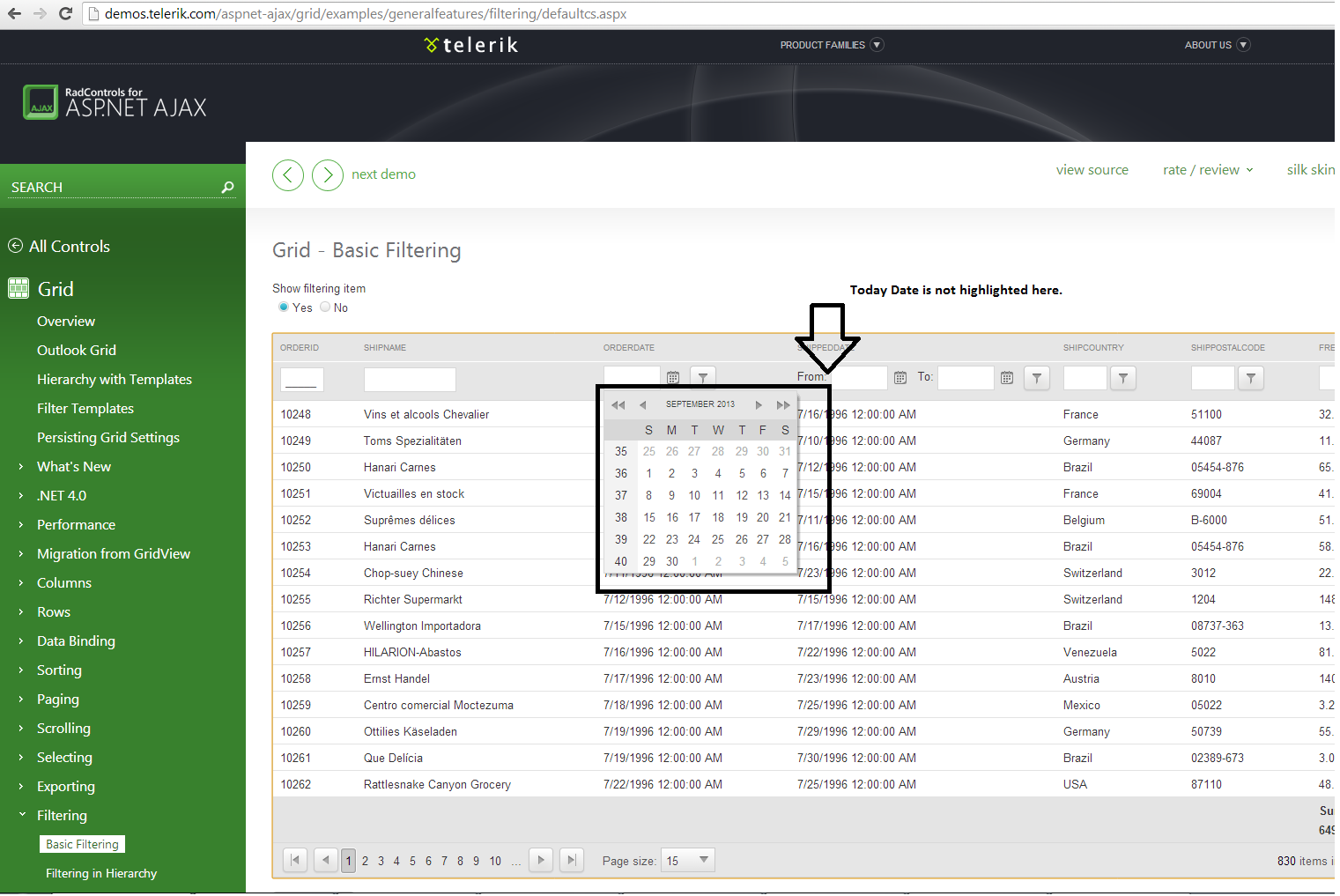Expand the Sorting sidebar section

point(21,670)
